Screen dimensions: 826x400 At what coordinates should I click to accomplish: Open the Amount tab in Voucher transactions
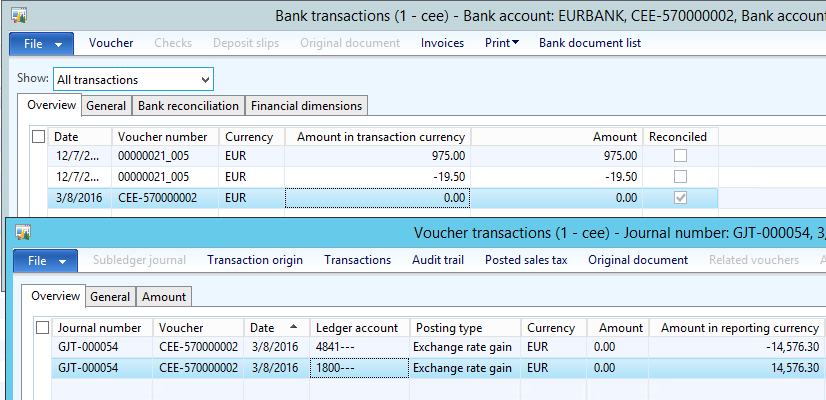point(163,296)
